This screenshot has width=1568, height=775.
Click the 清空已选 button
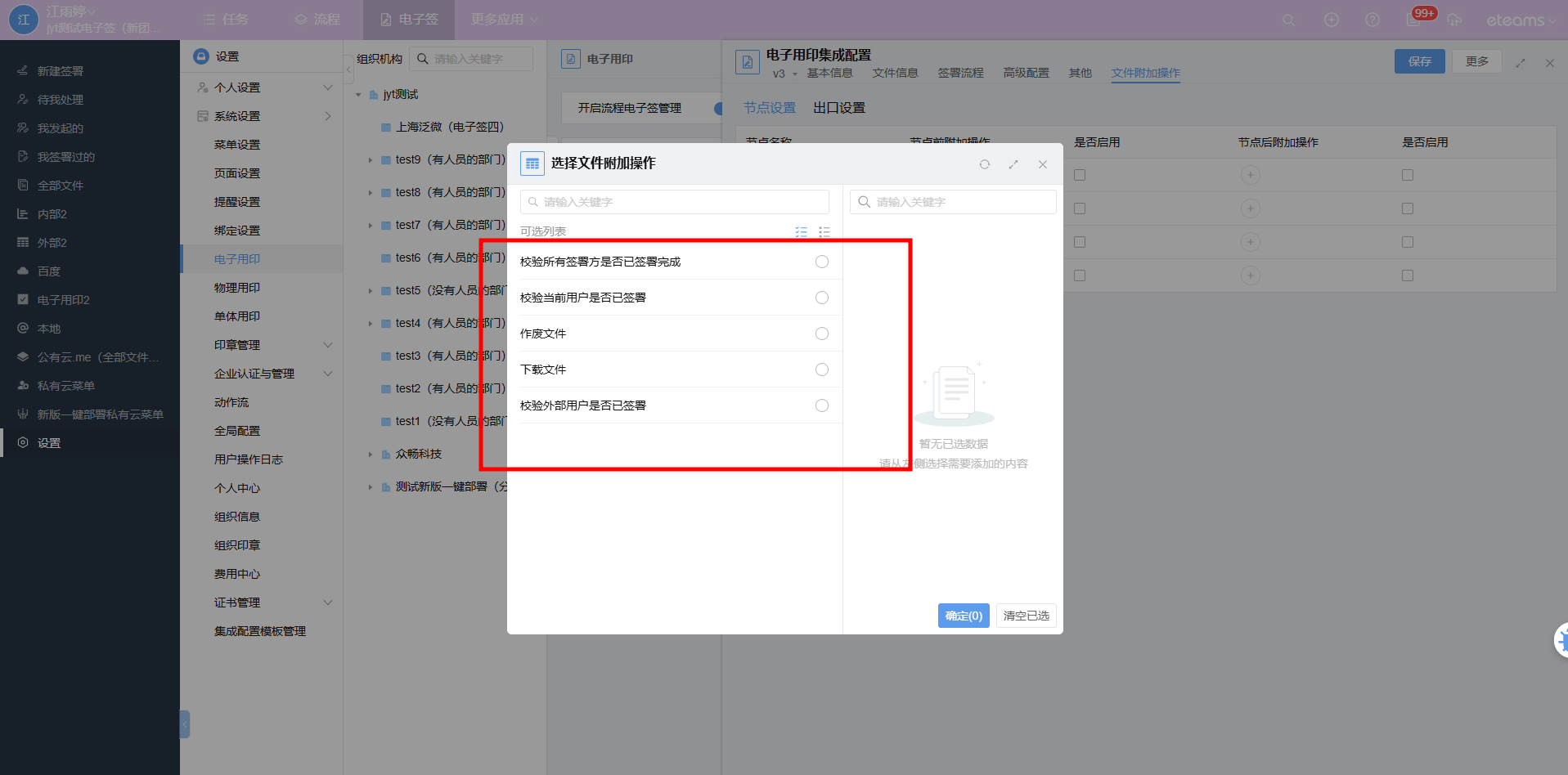1026,616
